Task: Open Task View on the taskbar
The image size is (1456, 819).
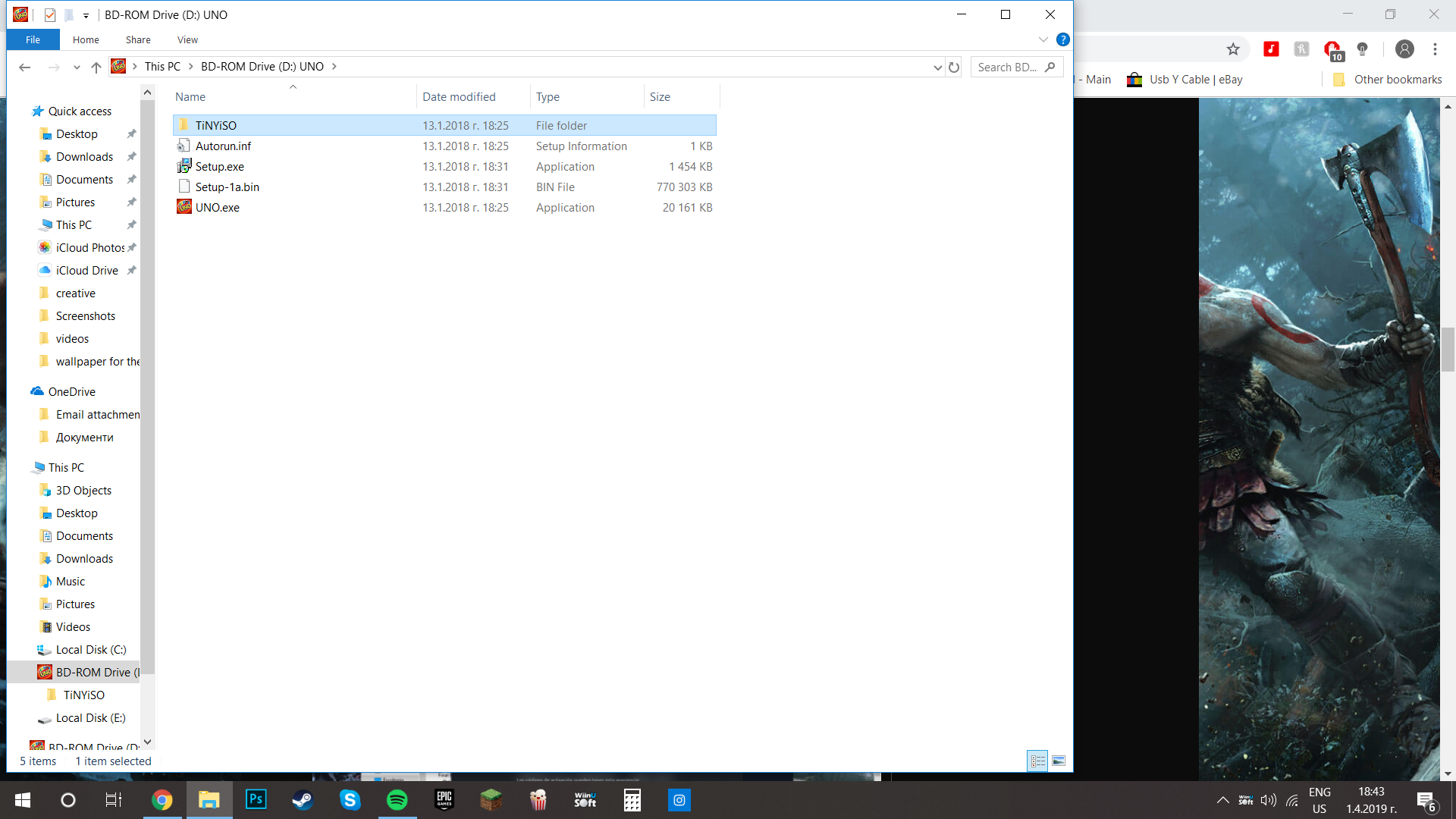Action: [x=114, y=799]
